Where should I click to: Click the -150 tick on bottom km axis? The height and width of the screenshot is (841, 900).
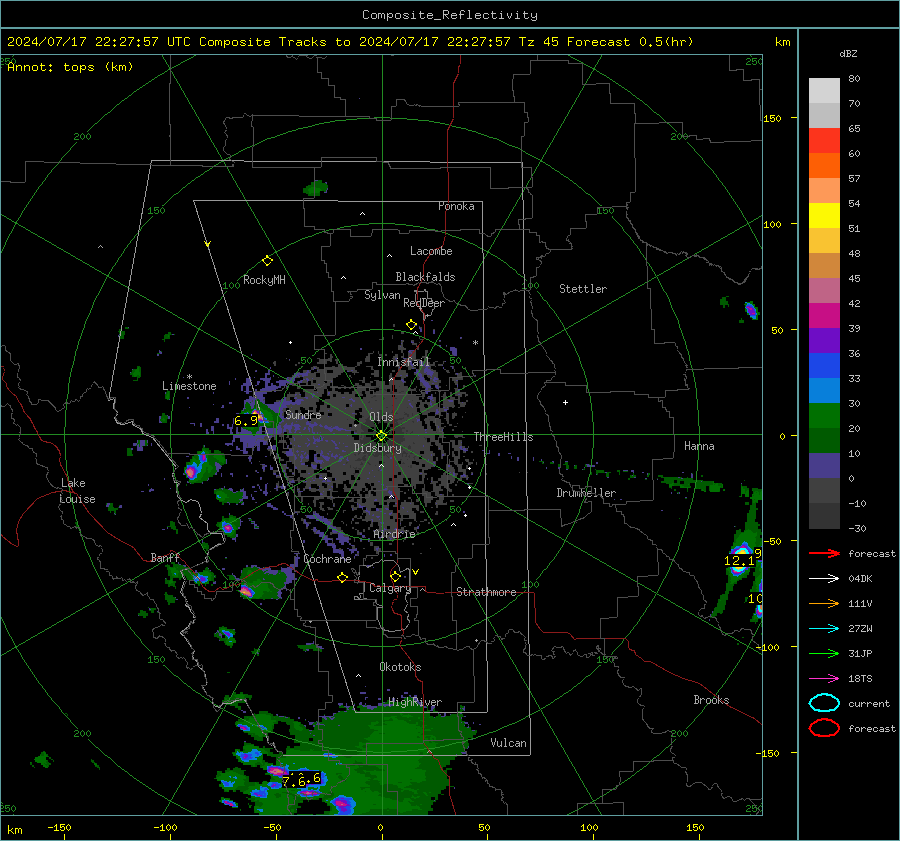pyautogui.click(x=60, y=827)
